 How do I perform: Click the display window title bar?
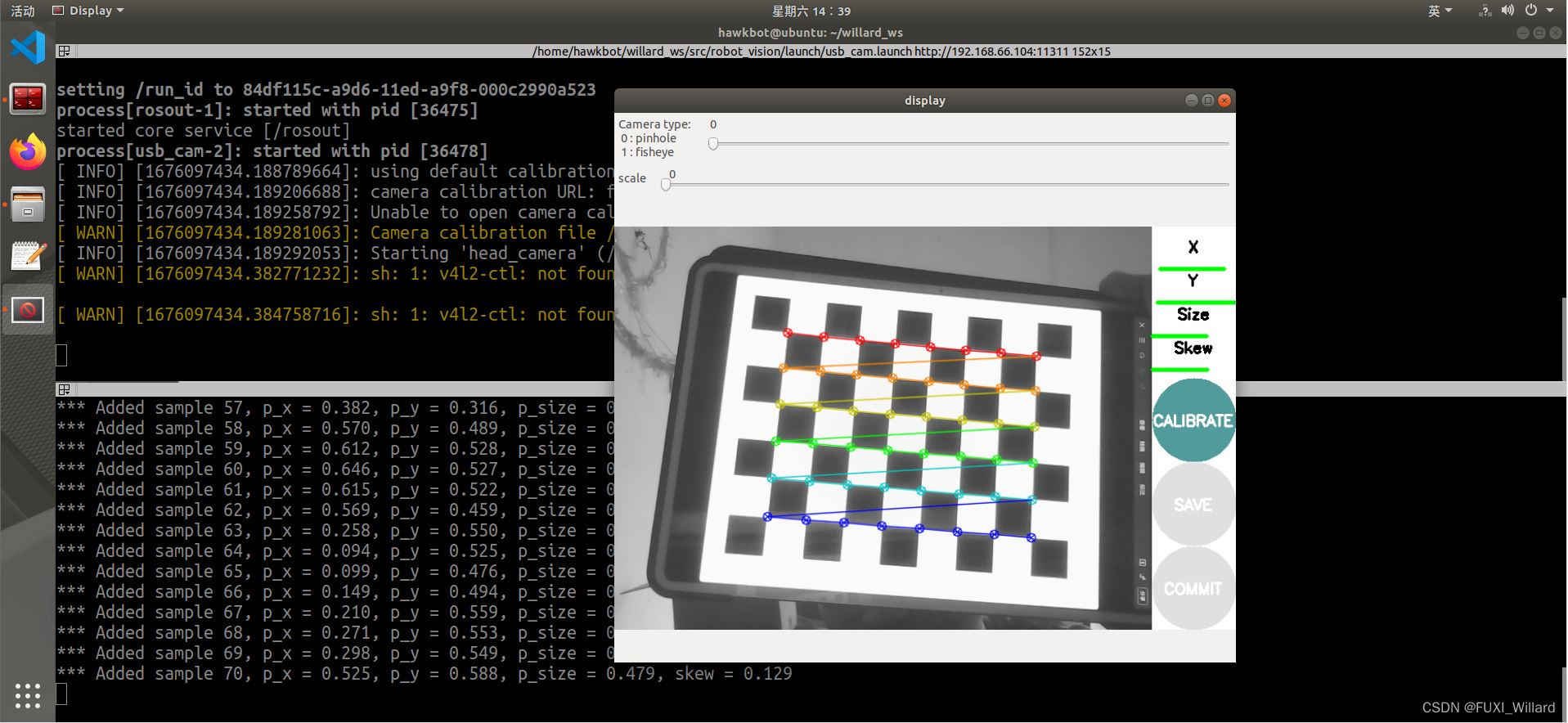(924, 101)
